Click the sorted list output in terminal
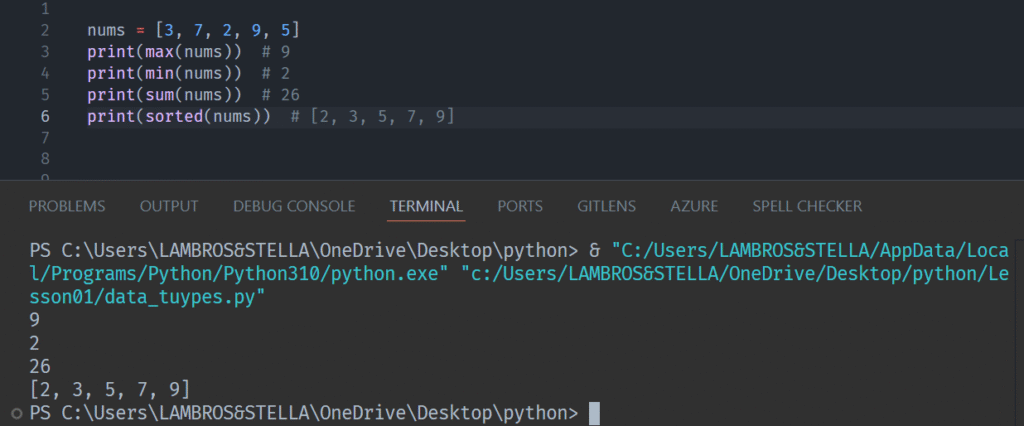The height and width of the screenshot is (426, 1024). pyautogui.click(x=110, y=389)
